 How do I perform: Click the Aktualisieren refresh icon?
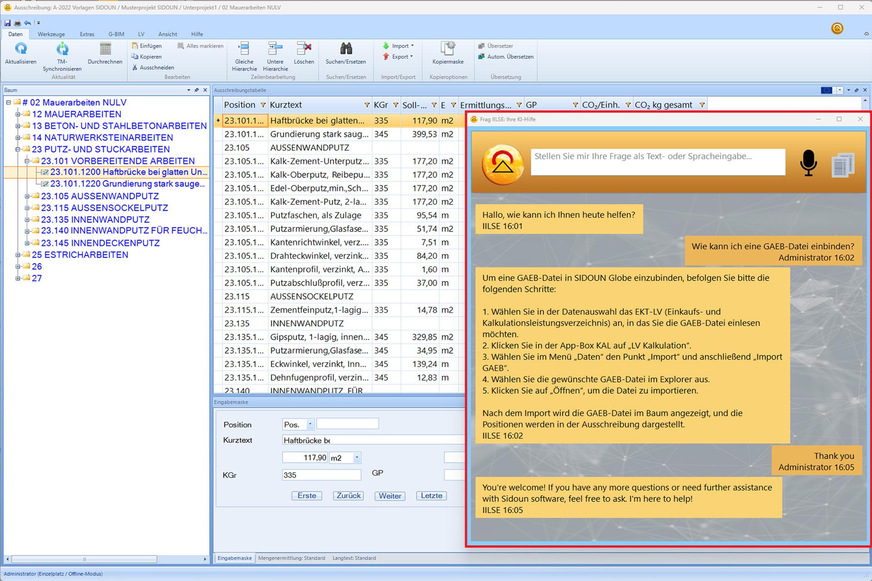[x=20, y=49]
